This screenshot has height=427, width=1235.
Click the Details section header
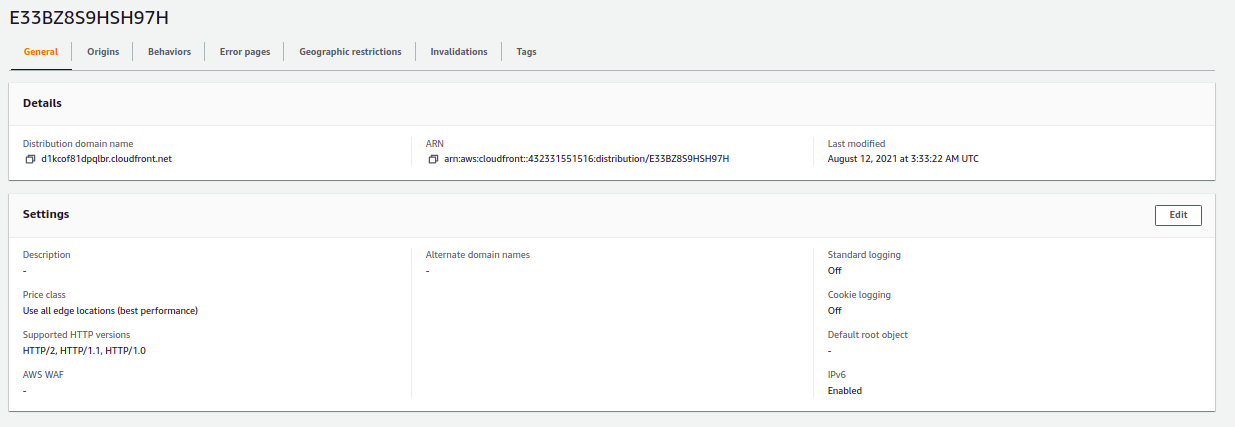click(42, 104)
